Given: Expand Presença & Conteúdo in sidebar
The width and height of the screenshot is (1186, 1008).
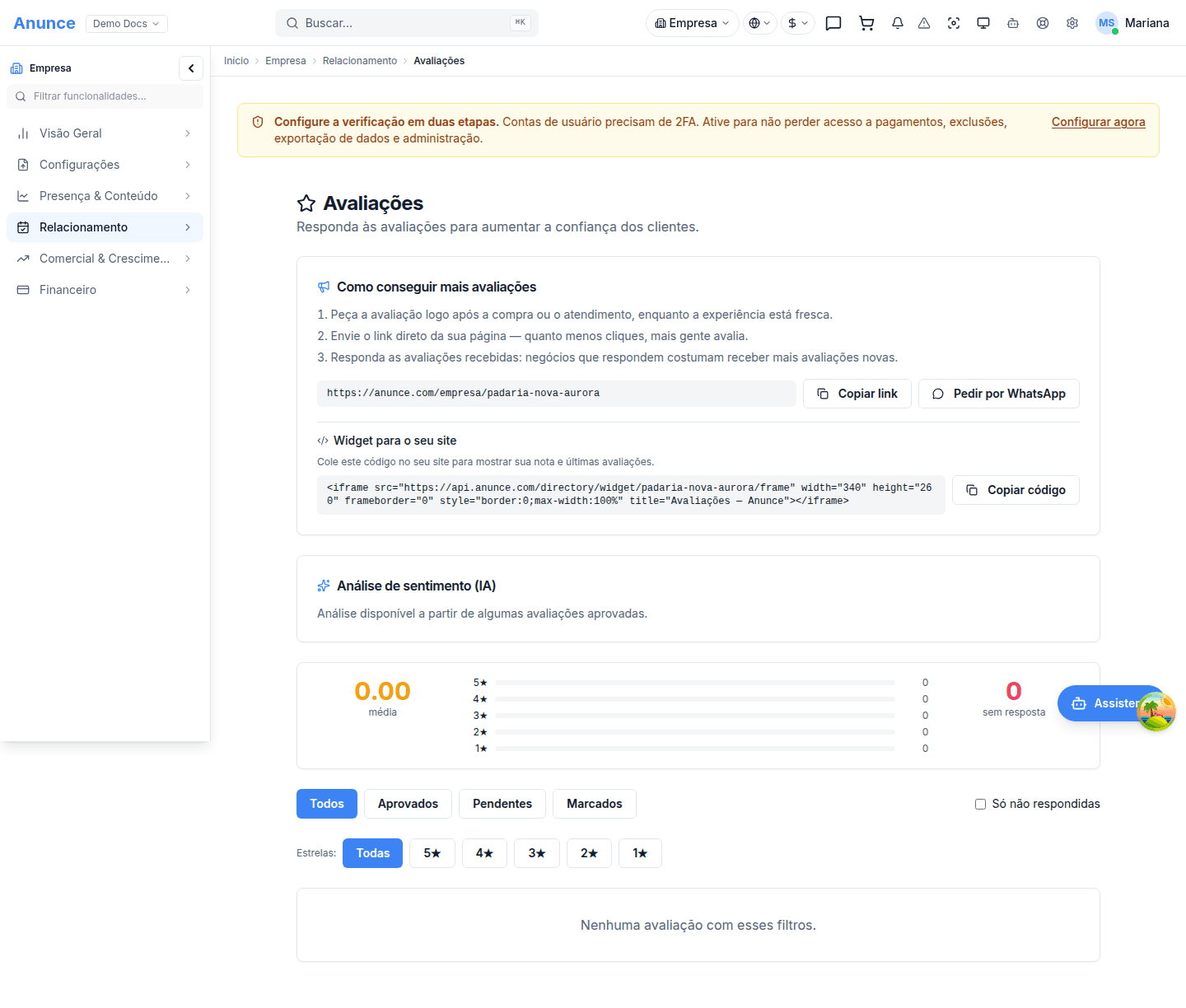Looking at the screenshot, I should pyautogui.click(x=105, y=196).
